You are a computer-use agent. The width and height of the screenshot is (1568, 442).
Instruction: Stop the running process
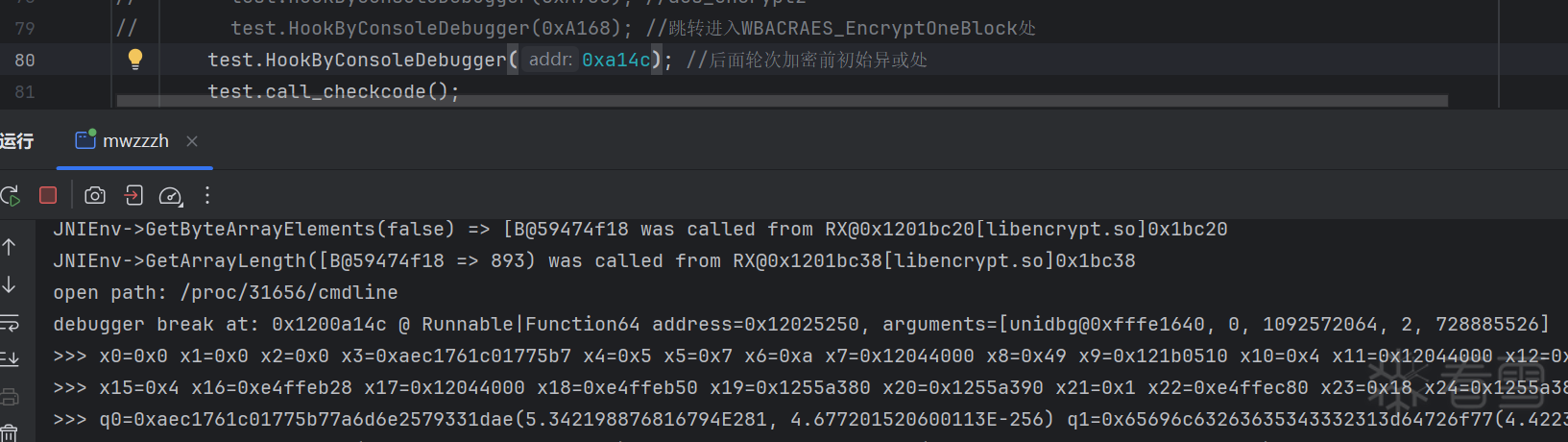(x=48, y=195)
